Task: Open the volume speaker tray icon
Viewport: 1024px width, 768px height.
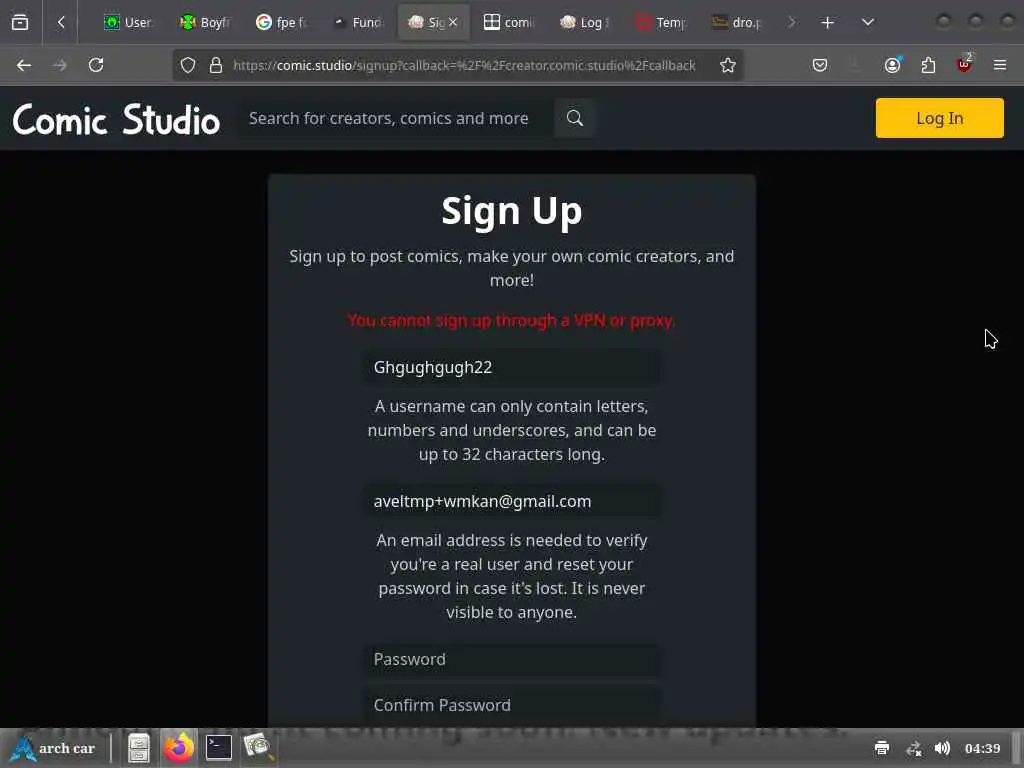Action: 942,748
